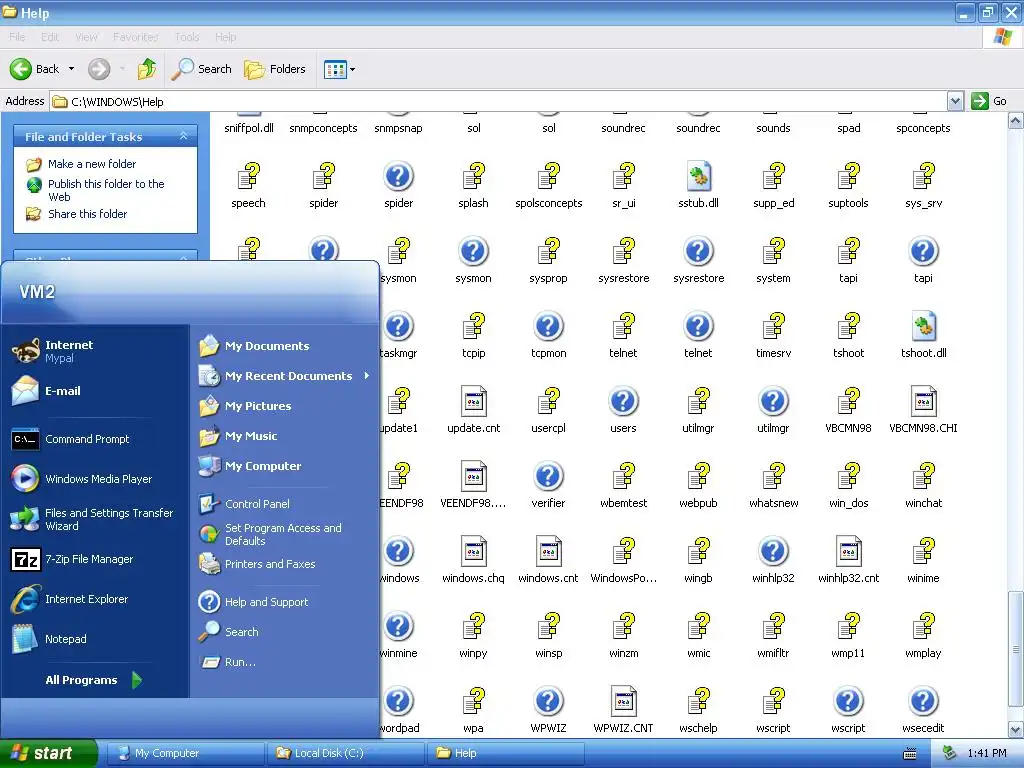Image resolution: width=1024 pixels, height=768 pixels.
Task: Toggle the Folders pane button
Action: 275,69
